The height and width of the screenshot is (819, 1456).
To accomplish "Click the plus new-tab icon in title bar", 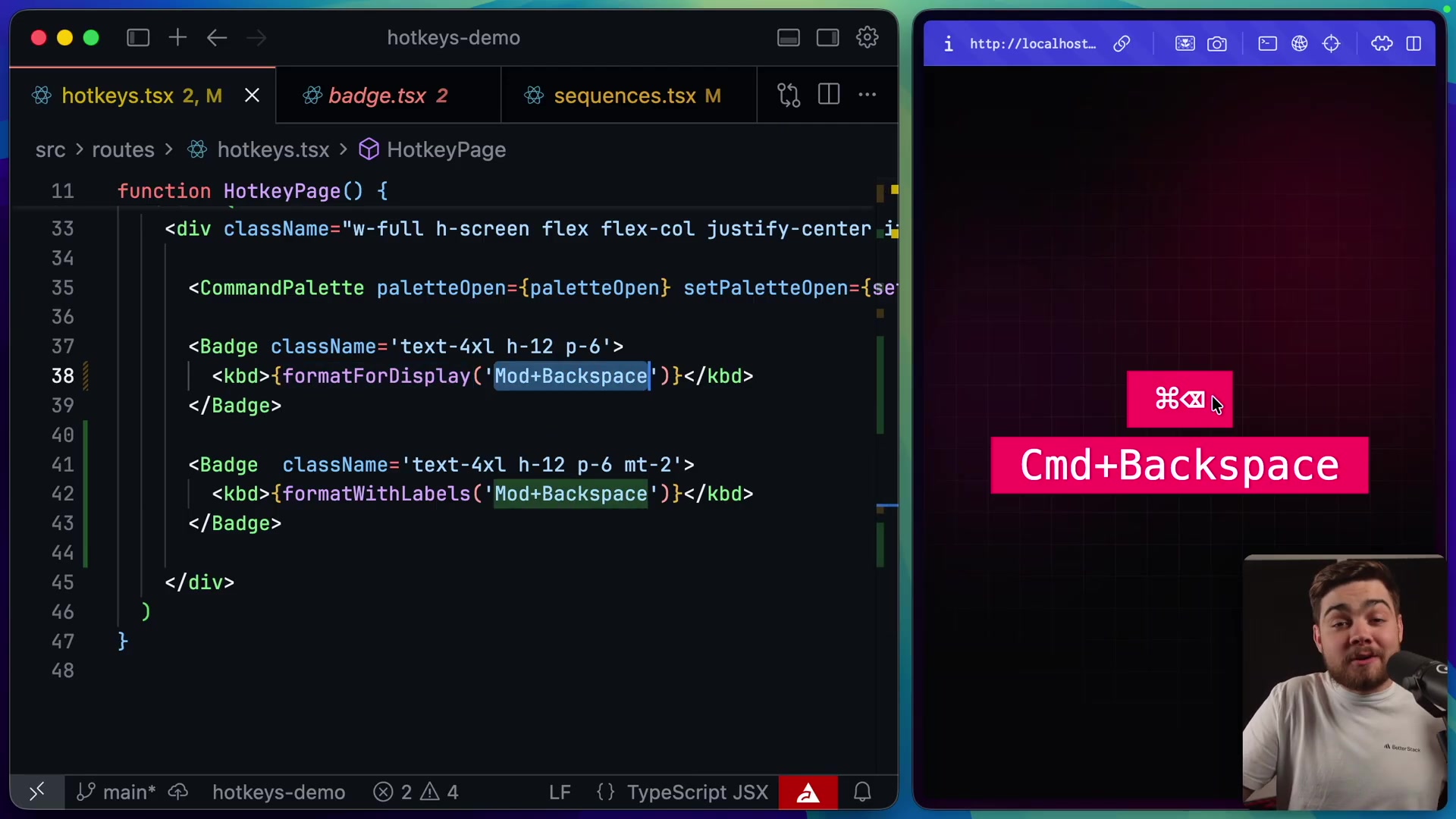I will tap(177, 38).
